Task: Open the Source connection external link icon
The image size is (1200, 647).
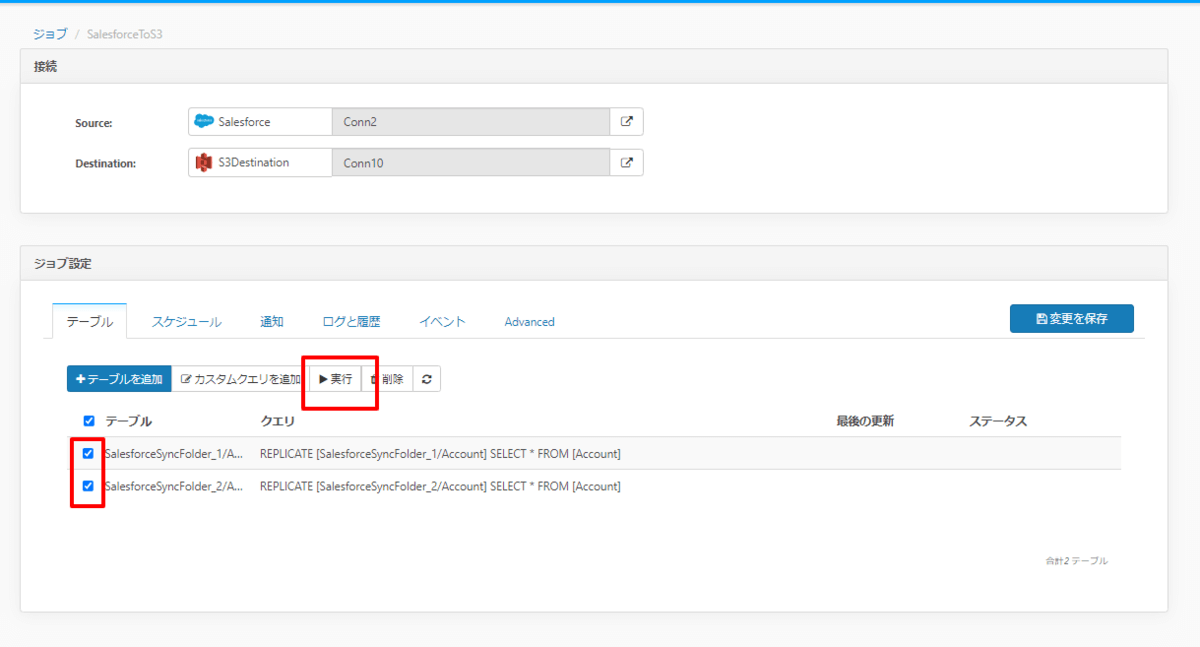Action: 627,122
